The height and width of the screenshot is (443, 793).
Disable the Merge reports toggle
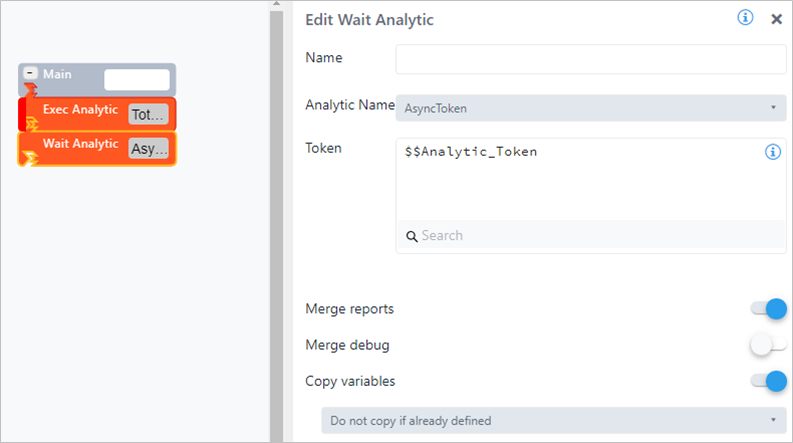click(x=769, y=309)
